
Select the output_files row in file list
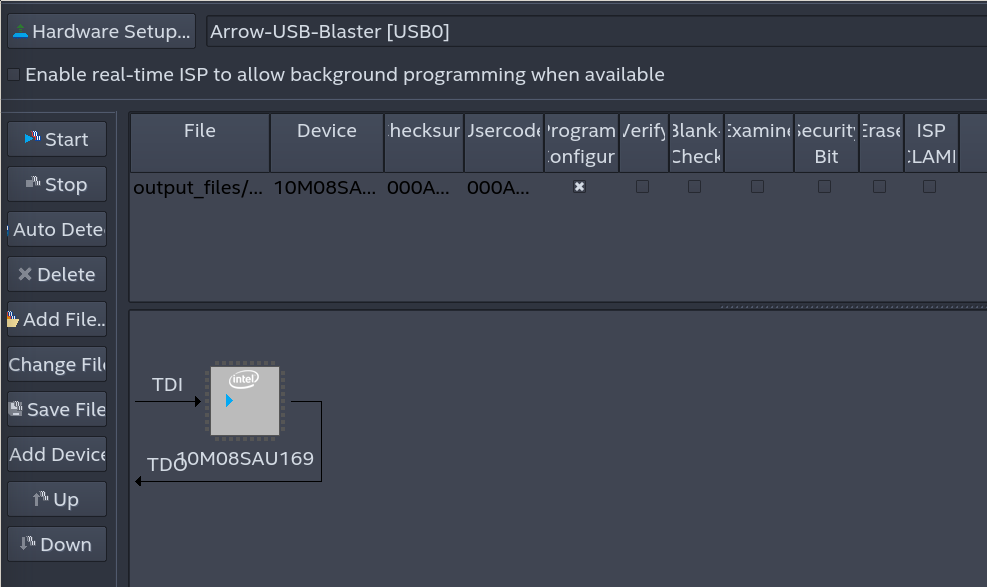tap(198, 187)
